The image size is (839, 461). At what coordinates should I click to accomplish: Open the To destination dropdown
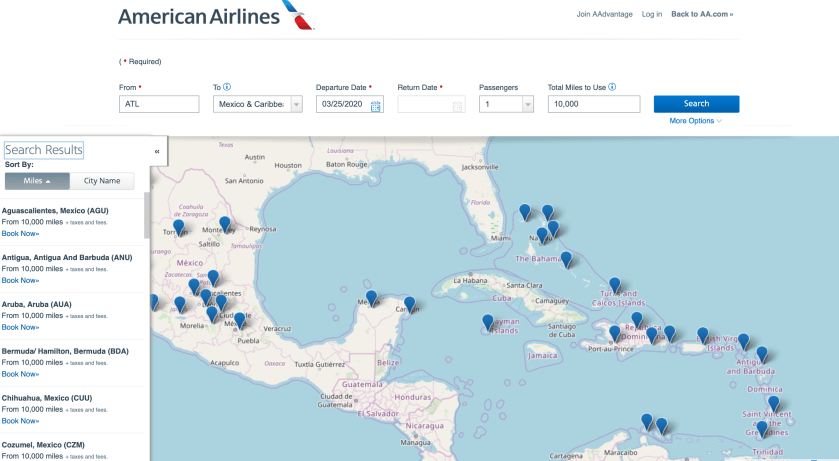[x=258, y=104]
